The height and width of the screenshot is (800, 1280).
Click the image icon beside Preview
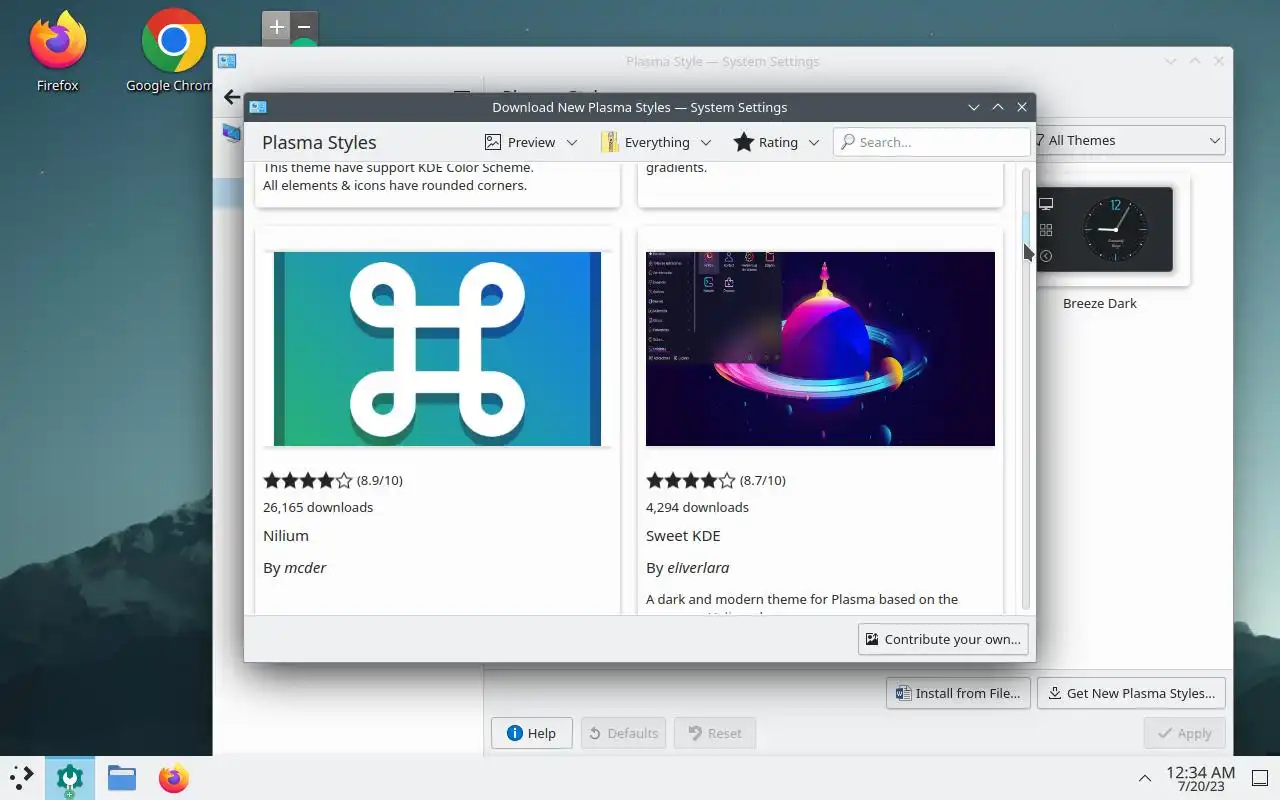tap(492, 142)
